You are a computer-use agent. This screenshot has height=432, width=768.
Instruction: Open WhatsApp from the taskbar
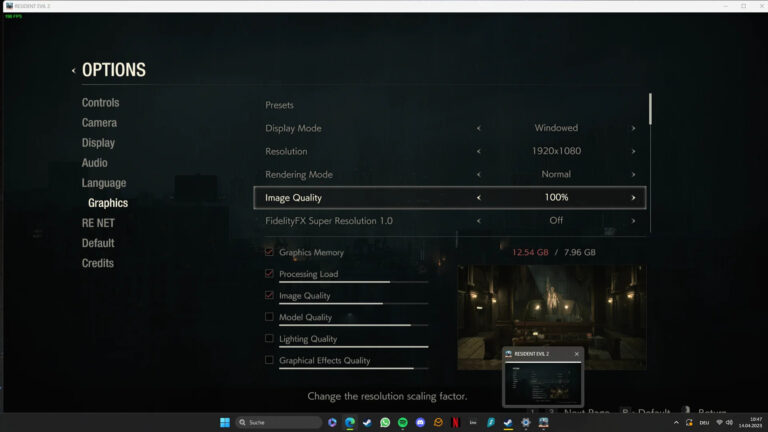[385, 422]
